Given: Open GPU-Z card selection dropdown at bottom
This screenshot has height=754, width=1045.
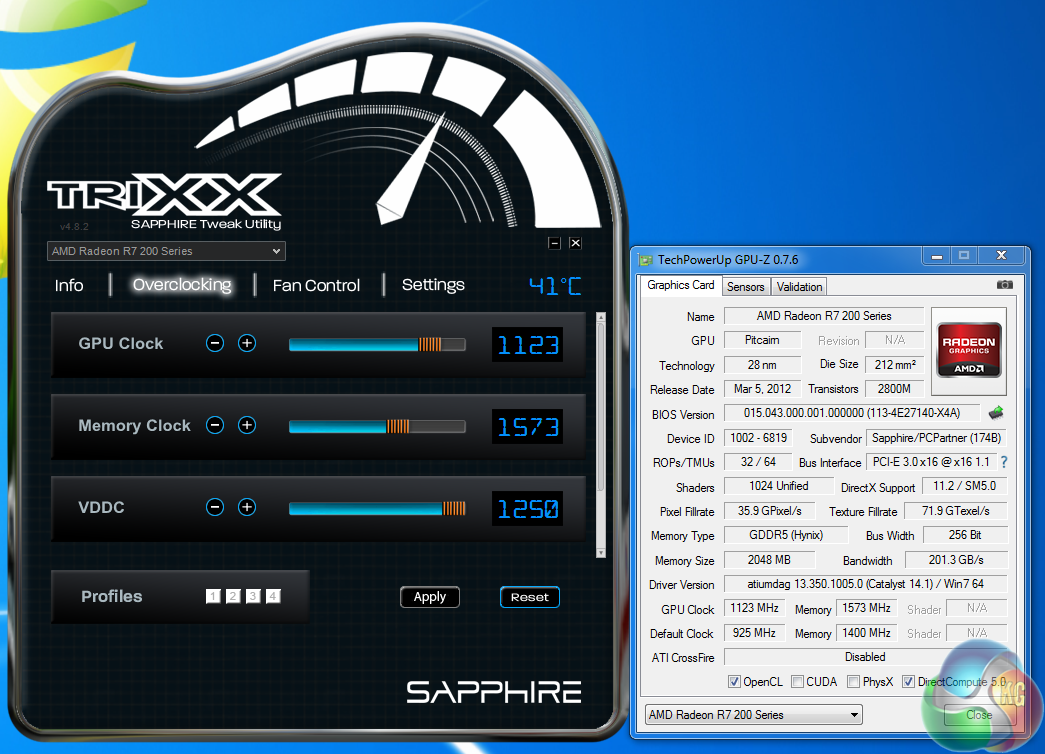Looking at the screenshot, I should tap(754, 715).
